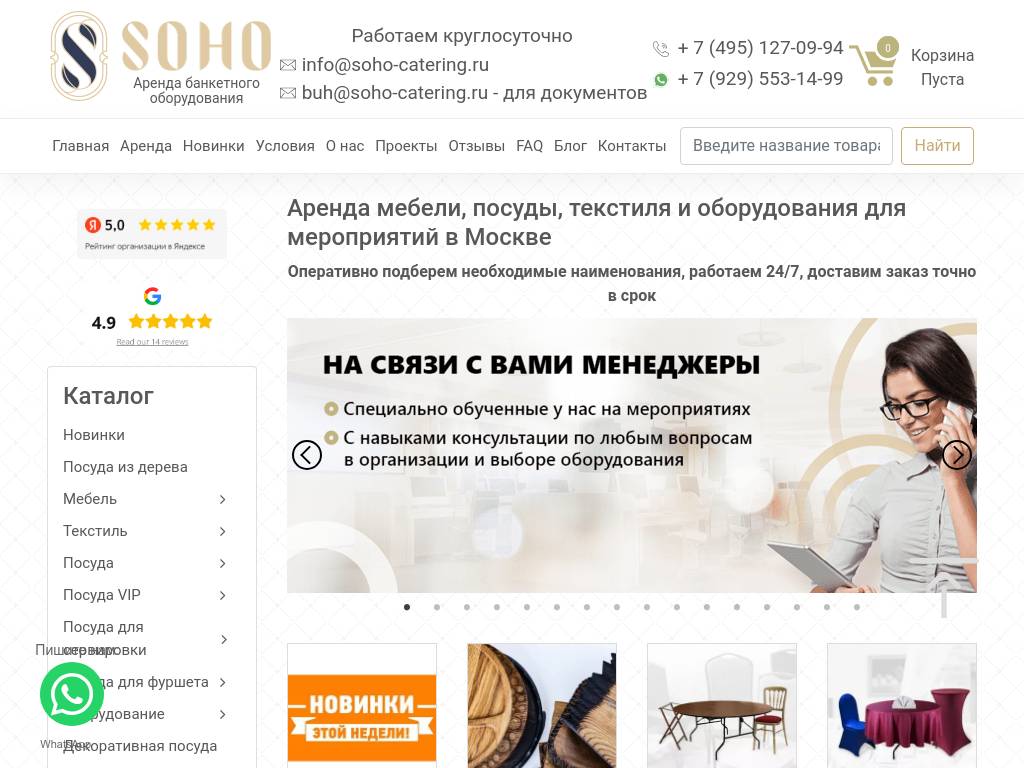Expand the Текстиль catalog category chevron

223,532
